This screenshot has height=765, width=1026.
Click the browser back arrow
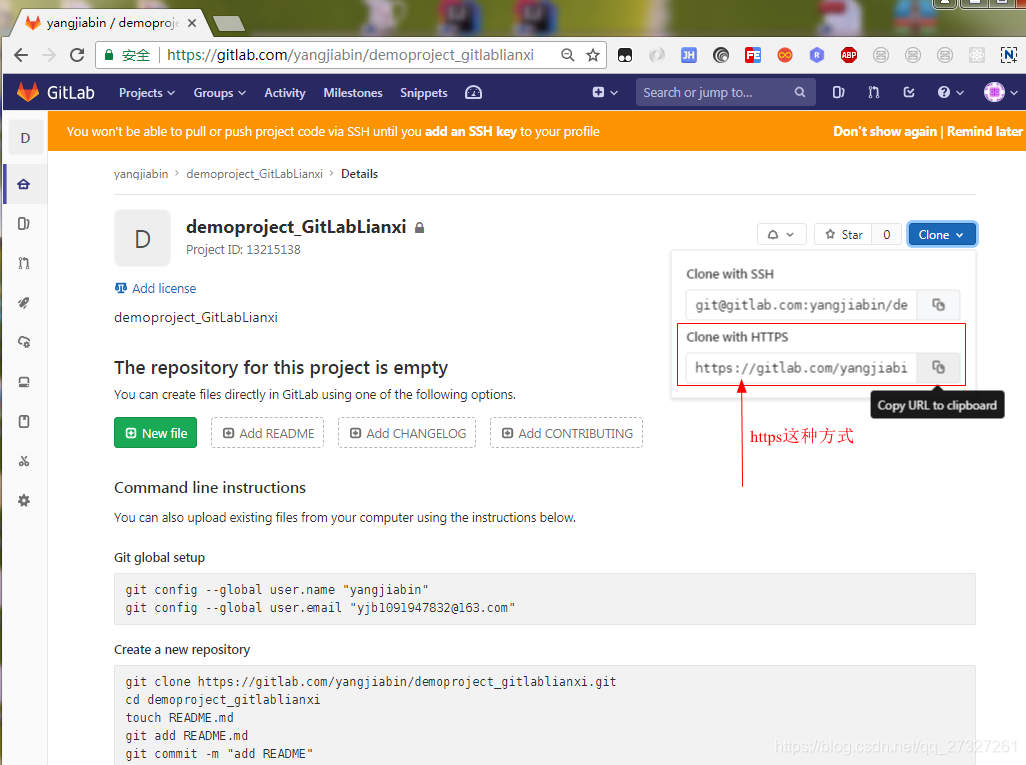point(21,55)
